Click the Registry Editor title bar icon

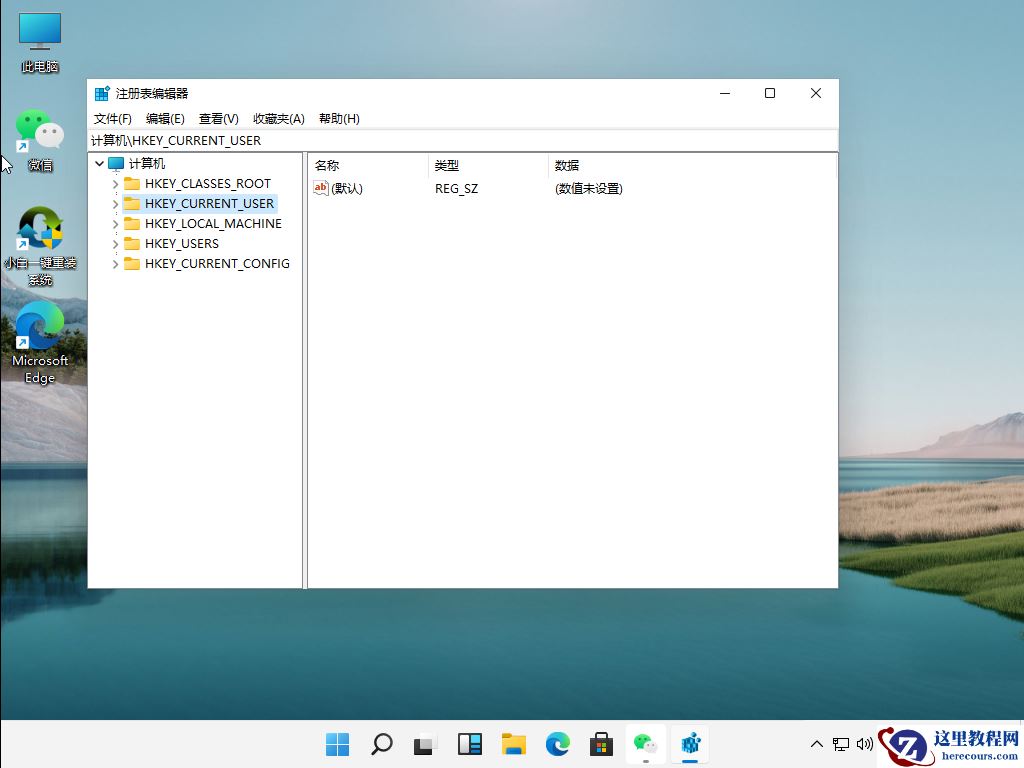[101, 92]
